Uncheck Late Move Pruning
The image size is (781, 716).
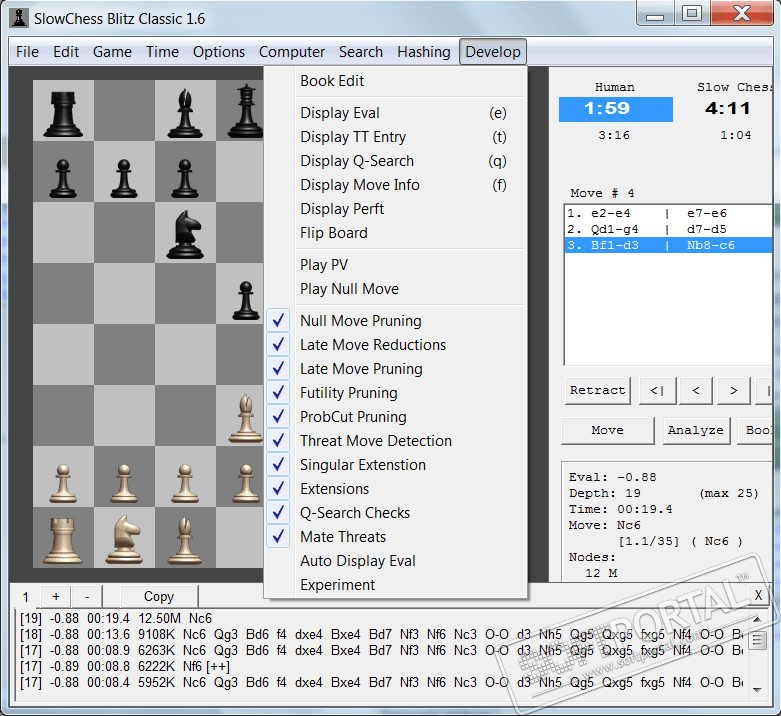[395, 368]
